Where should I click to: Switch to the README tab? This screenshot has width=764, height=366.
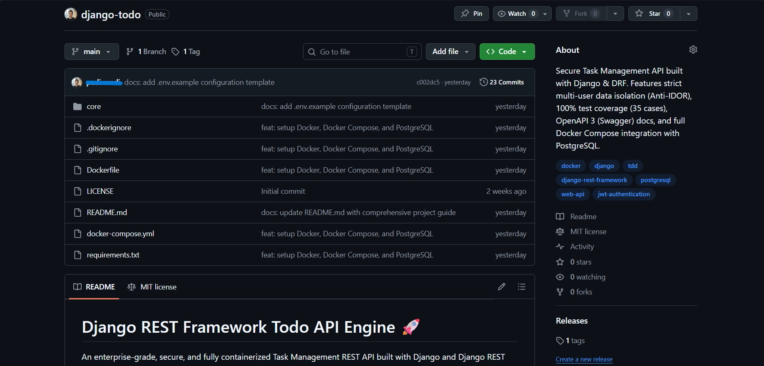(94, 287)
